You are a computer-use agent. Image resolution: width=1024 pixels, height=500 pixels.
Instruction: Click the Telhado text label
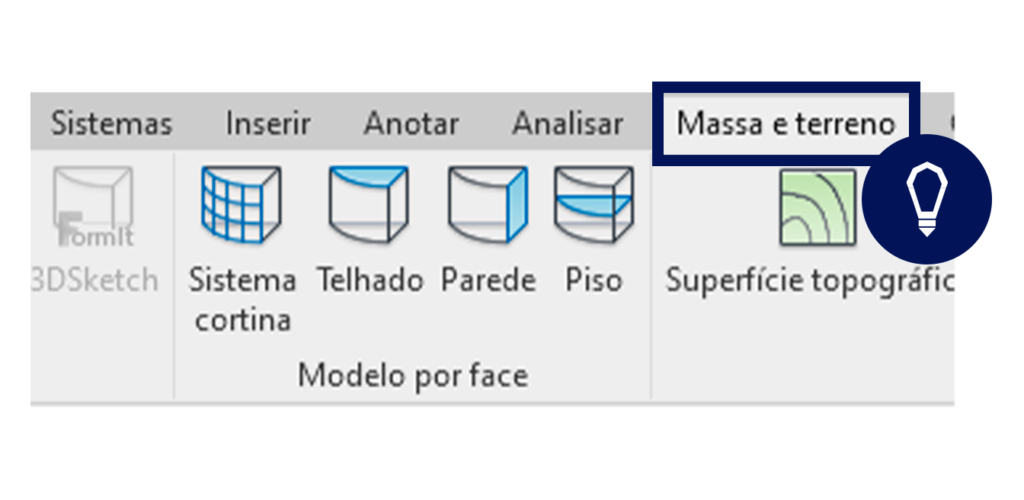tap(370, 281)
